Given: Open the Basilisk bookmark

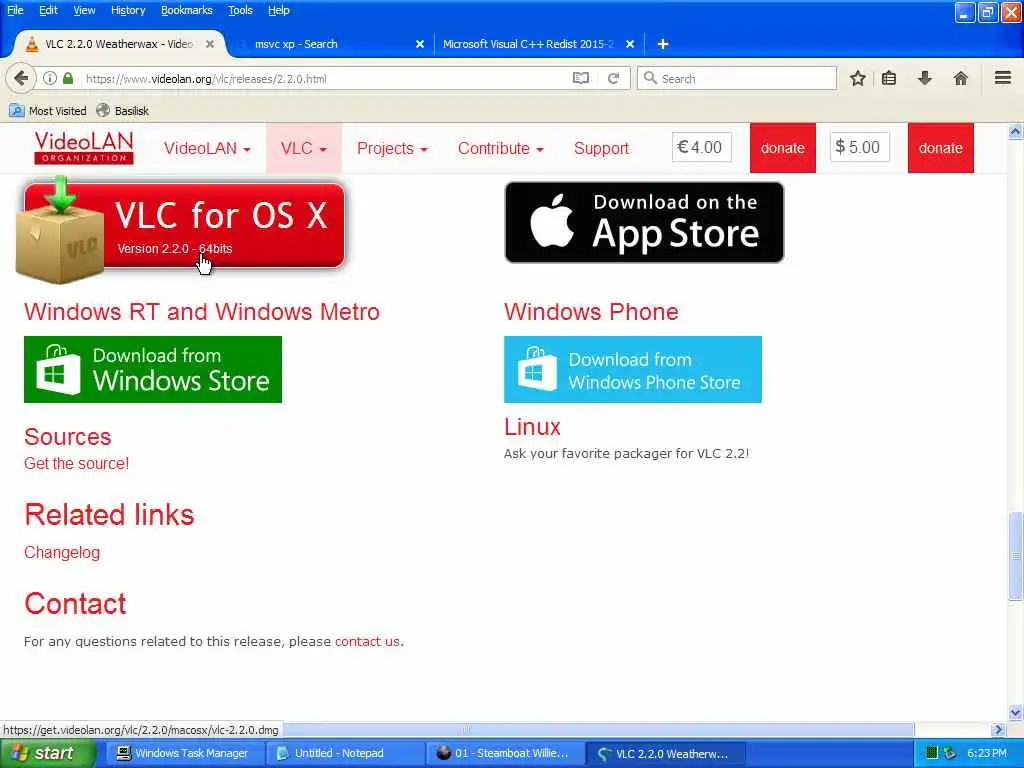Looking at the screenshot, I should click(x=123, y=111).
